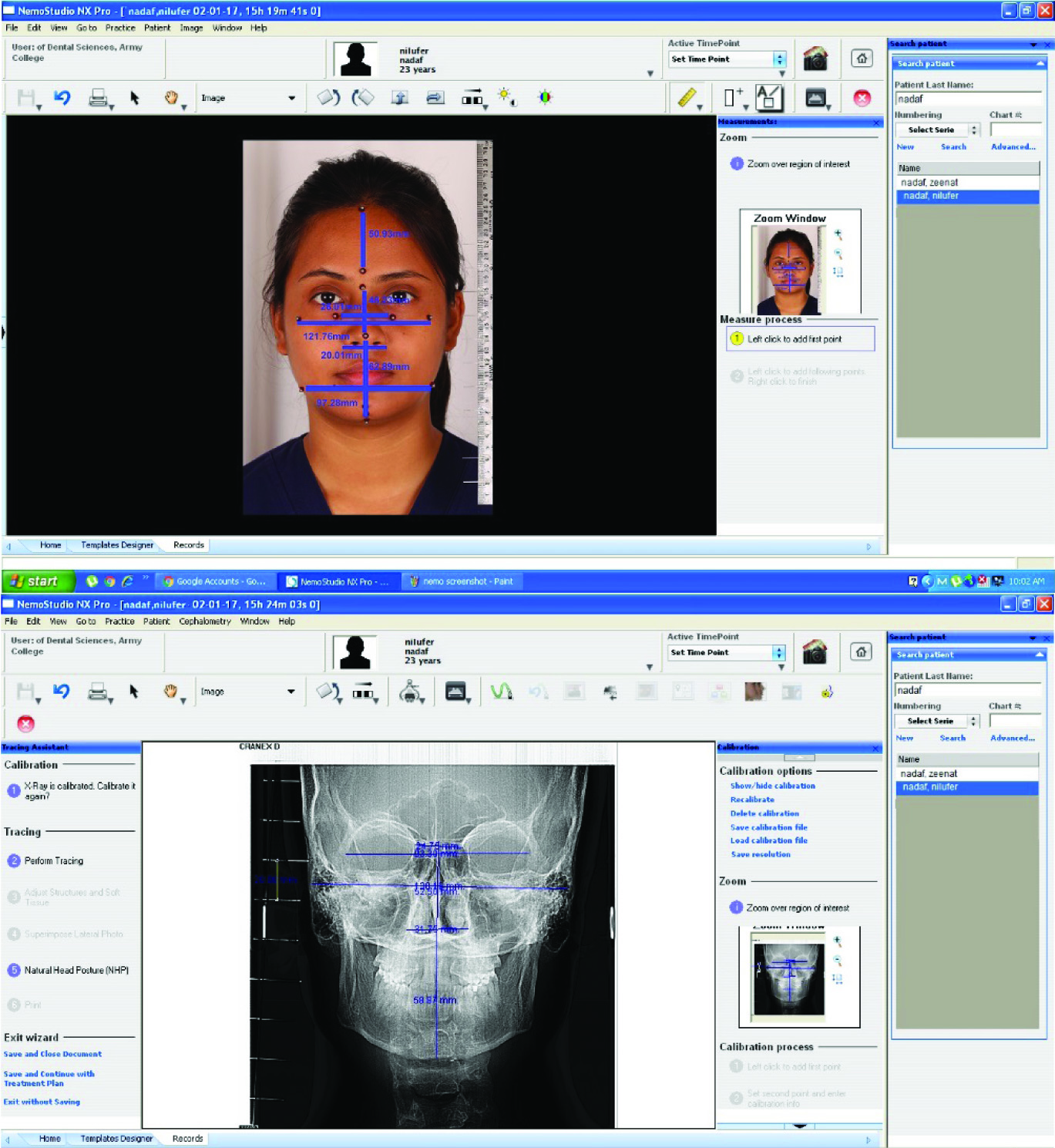This screenshot has height=1148, width=1055.
Task: Expand Select Serie dropdown in X-ray window
Action: click(x=973, y=721)
